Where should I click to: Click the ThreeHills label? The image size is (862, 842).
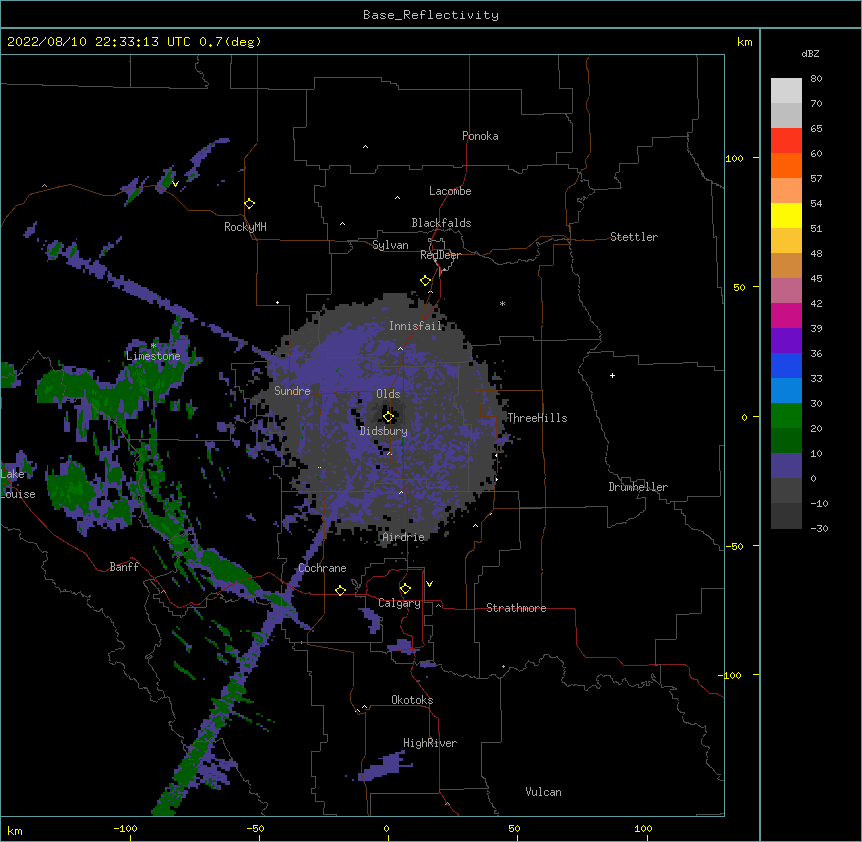click(x=537, y=418)
